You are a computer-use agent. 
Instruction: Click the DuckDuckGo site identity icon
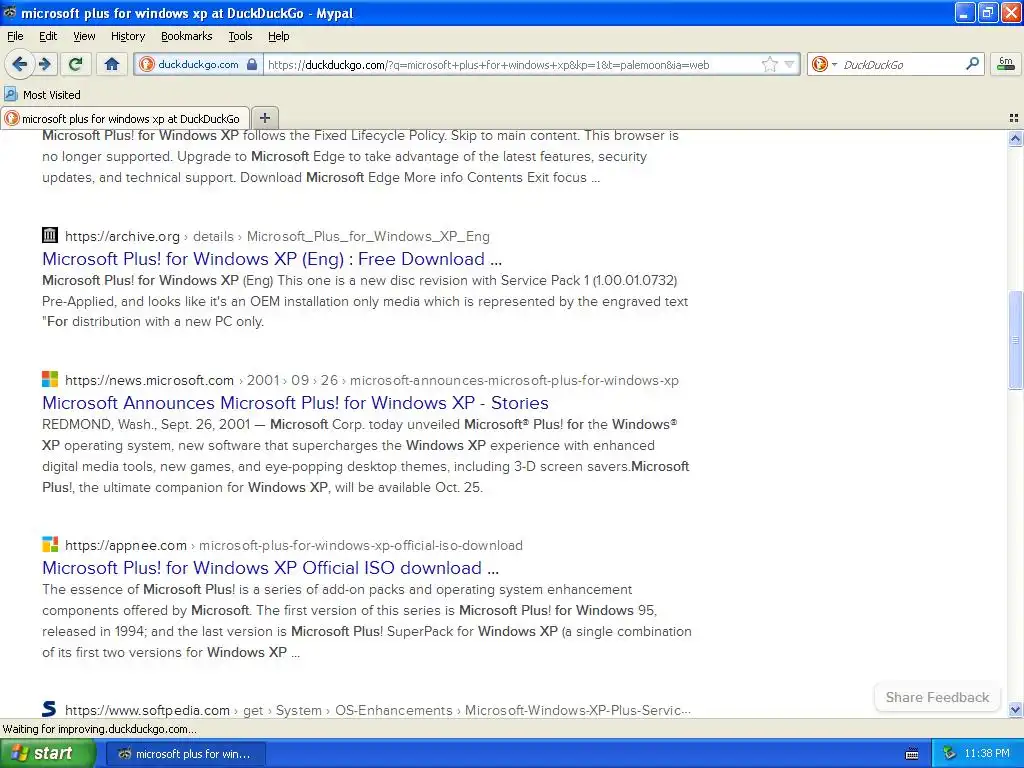click(x=148, y=64)
